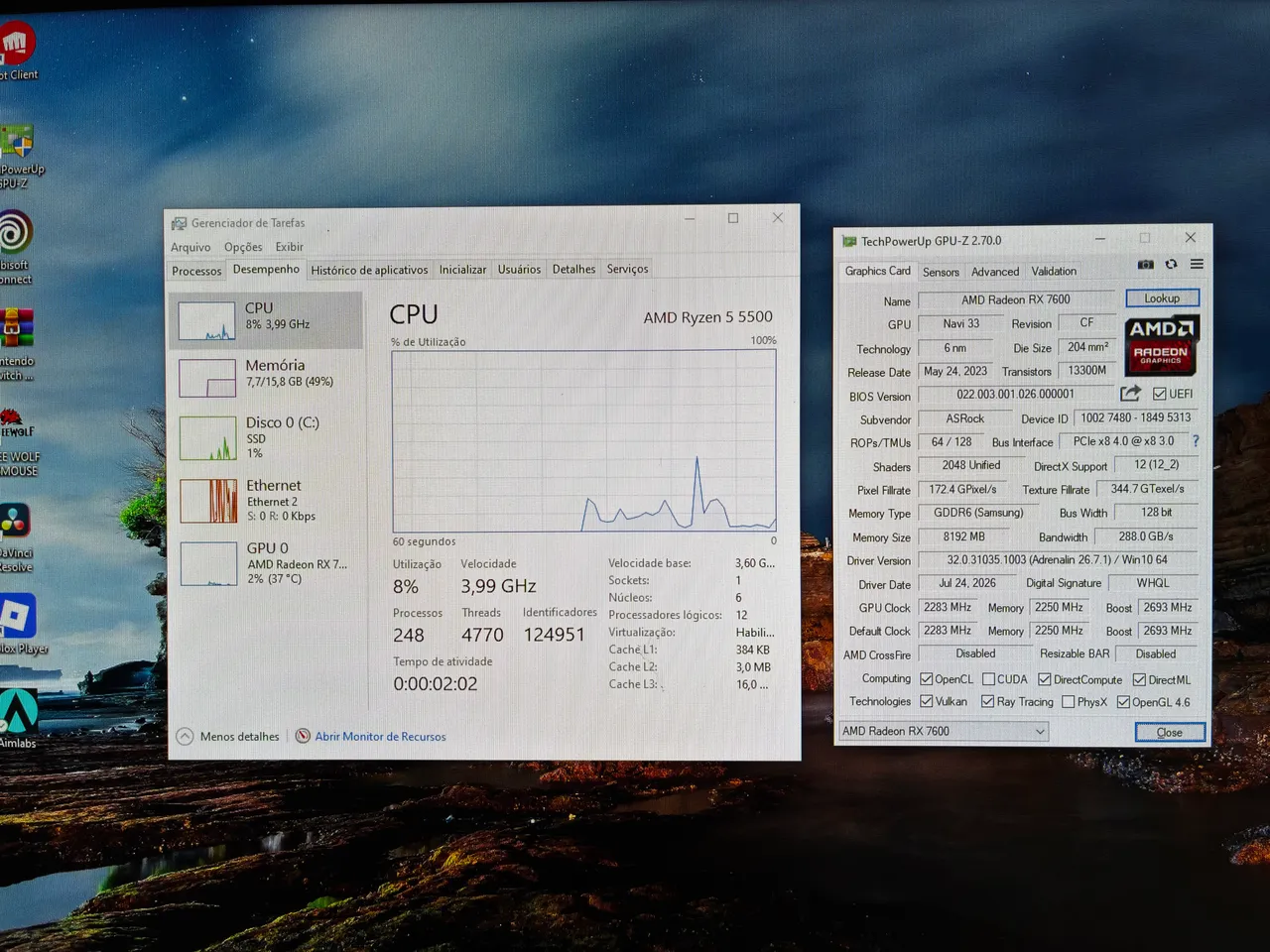Open the DaVinci Resolve desktop icon
Image resolution: width=1270 pixels, height=952 pixels.
[x=14, y=536]
